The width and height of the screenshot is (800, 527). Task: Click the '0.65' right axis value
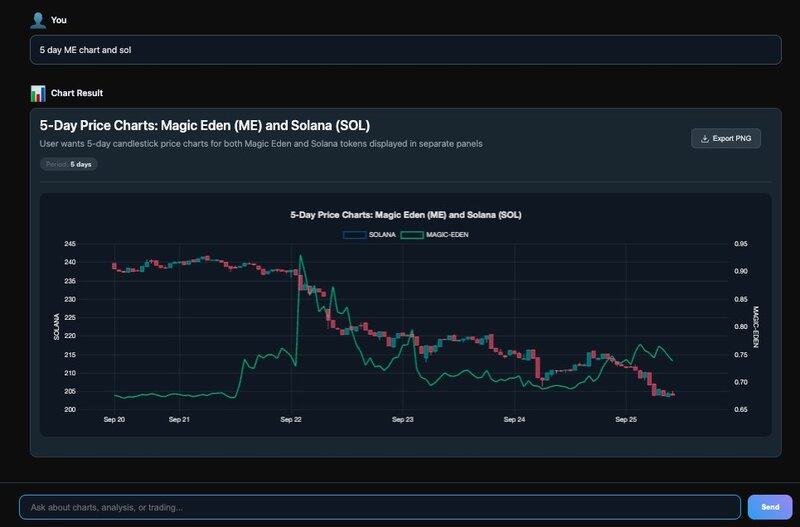[x=741, y=409]
